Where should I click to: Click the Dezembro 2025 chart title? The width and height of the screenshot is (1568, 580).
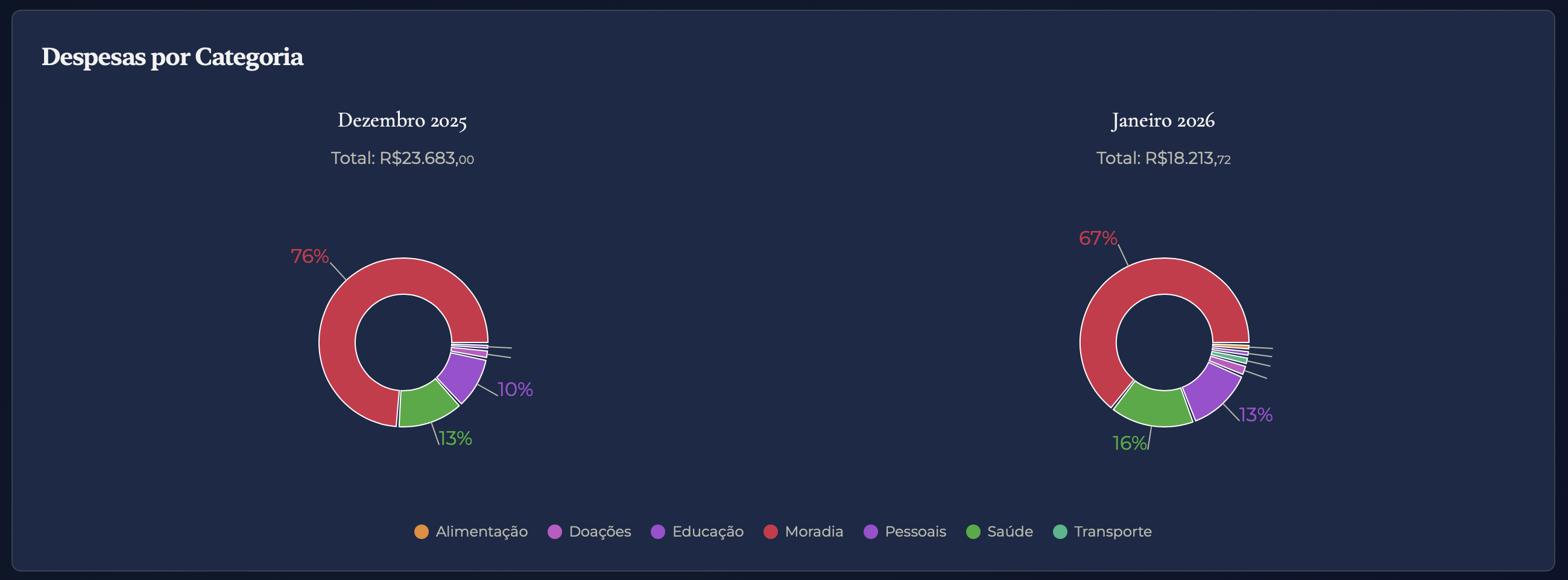pyautogui.click(x=402, y=121)
